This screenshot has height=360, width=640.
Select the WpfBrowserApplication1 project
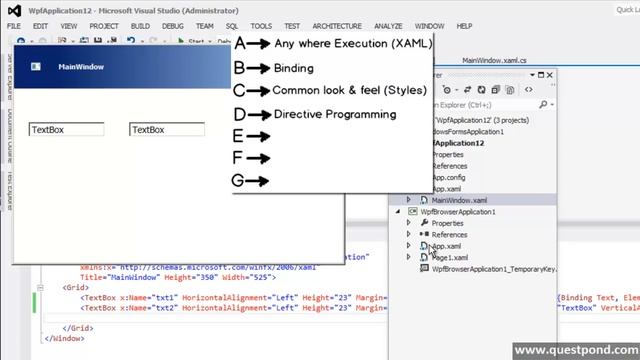click(x=458, y=212)
